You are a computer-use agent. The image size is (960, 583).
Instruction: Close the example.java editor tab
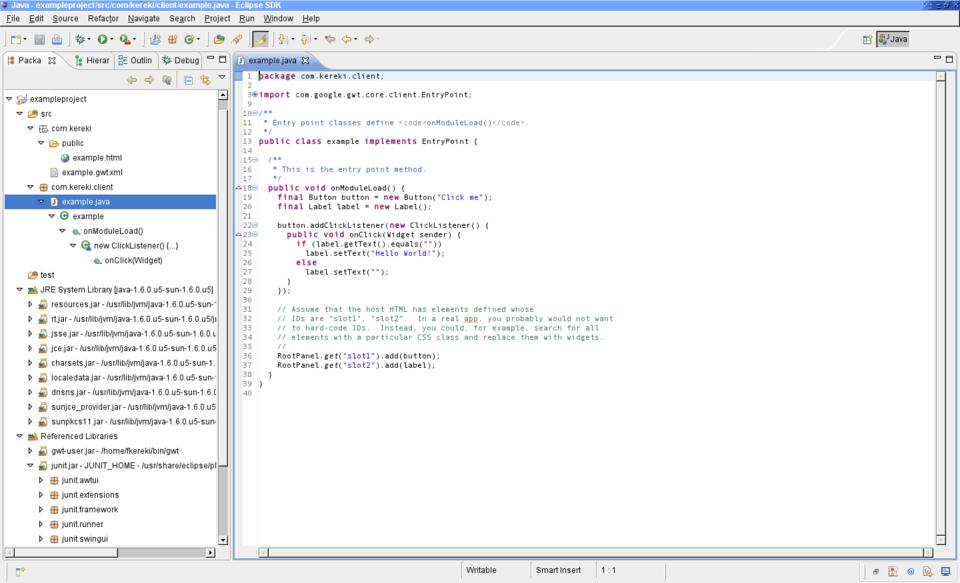[306, 60]
